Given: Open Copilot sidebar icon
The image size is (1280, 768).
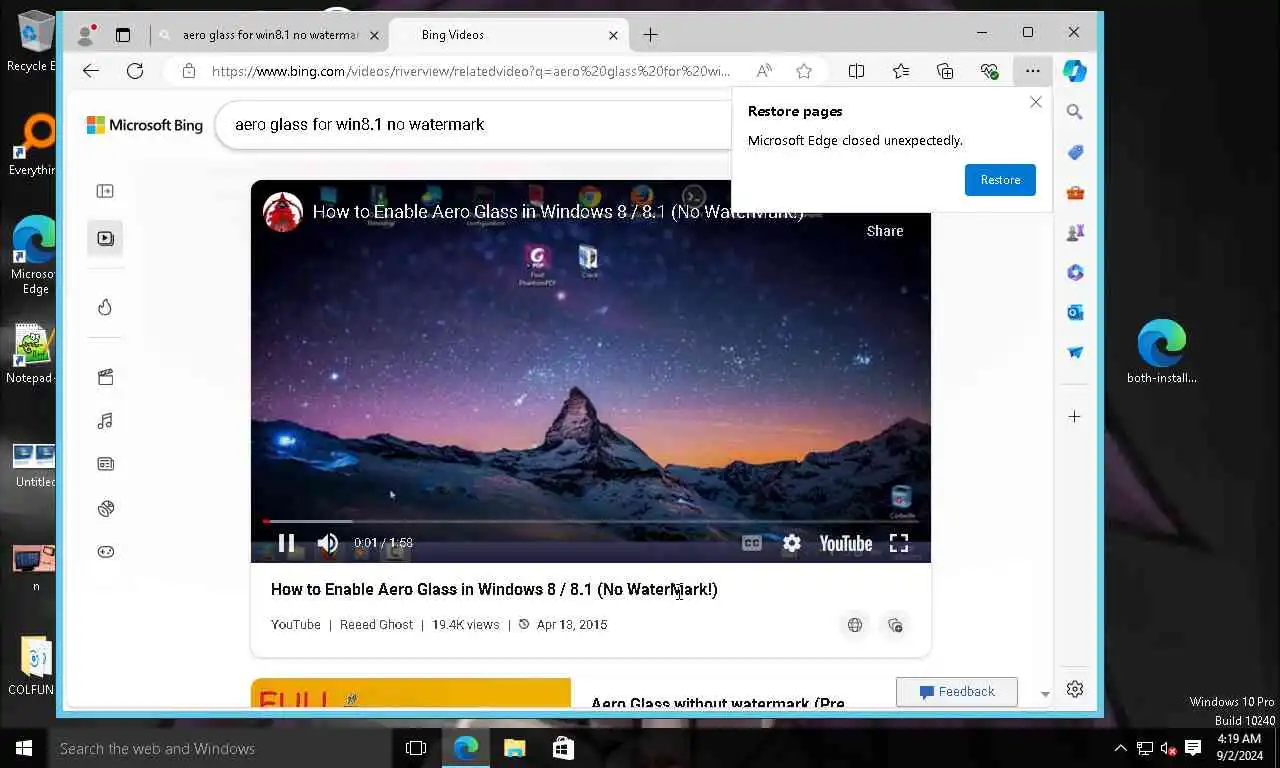Looking at the screenshot, I should point(1075,71).
